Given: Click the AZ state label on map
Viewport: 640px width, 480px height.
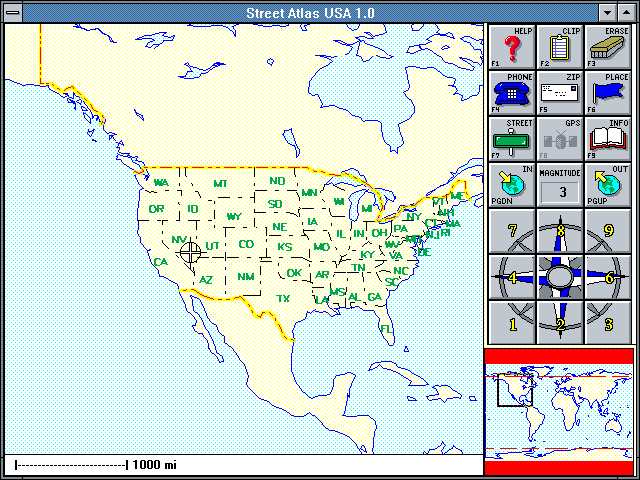Looking at the screenshot, I should (206, 280).
